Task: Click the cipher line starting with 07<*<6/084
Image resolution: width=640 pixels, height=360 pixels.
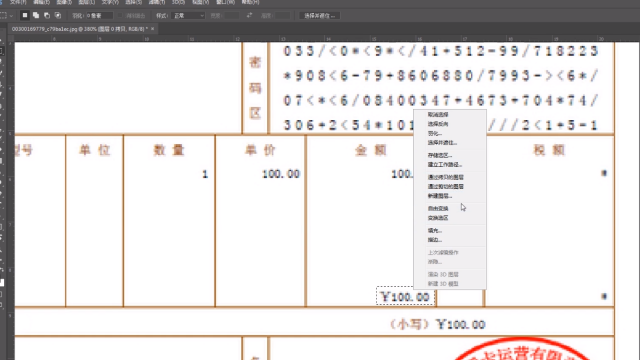Action: click(x=441, y=100)
